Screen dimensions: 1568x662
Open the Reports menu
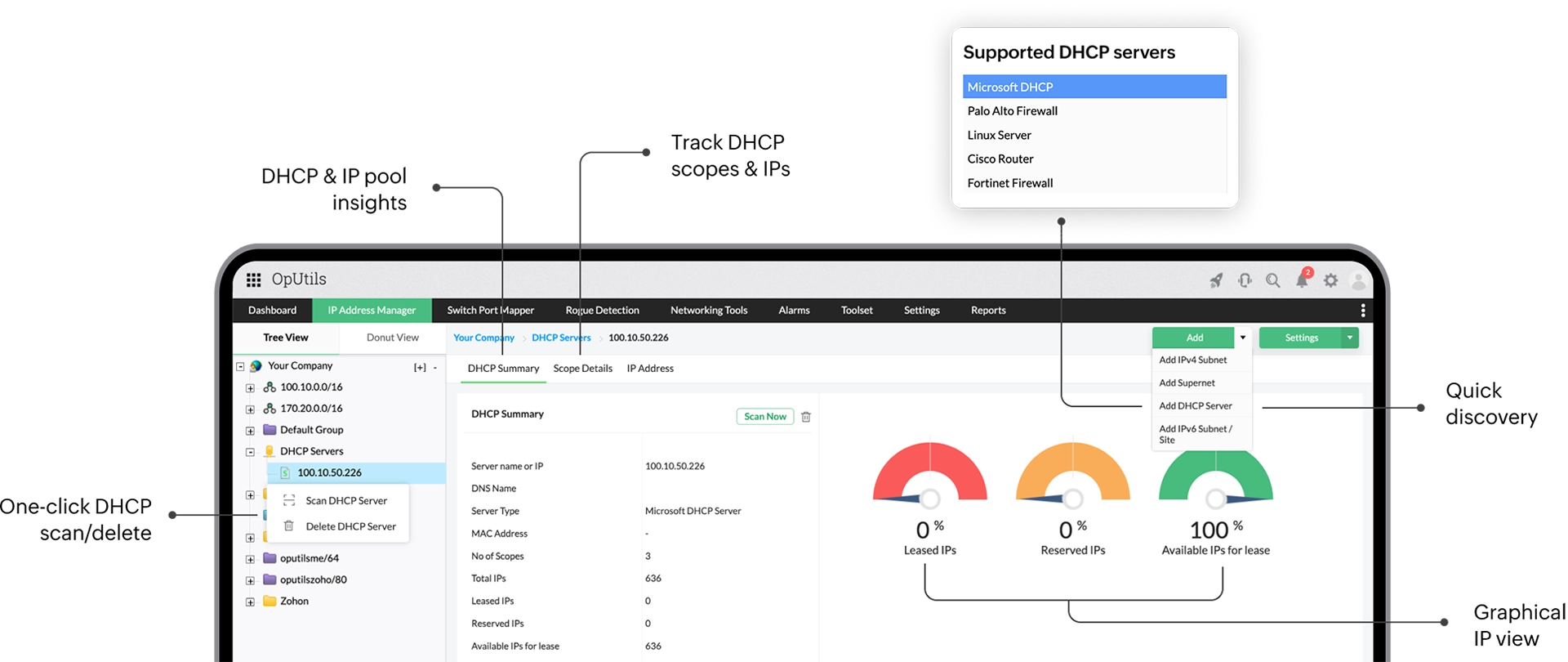(x=988, y=311)
